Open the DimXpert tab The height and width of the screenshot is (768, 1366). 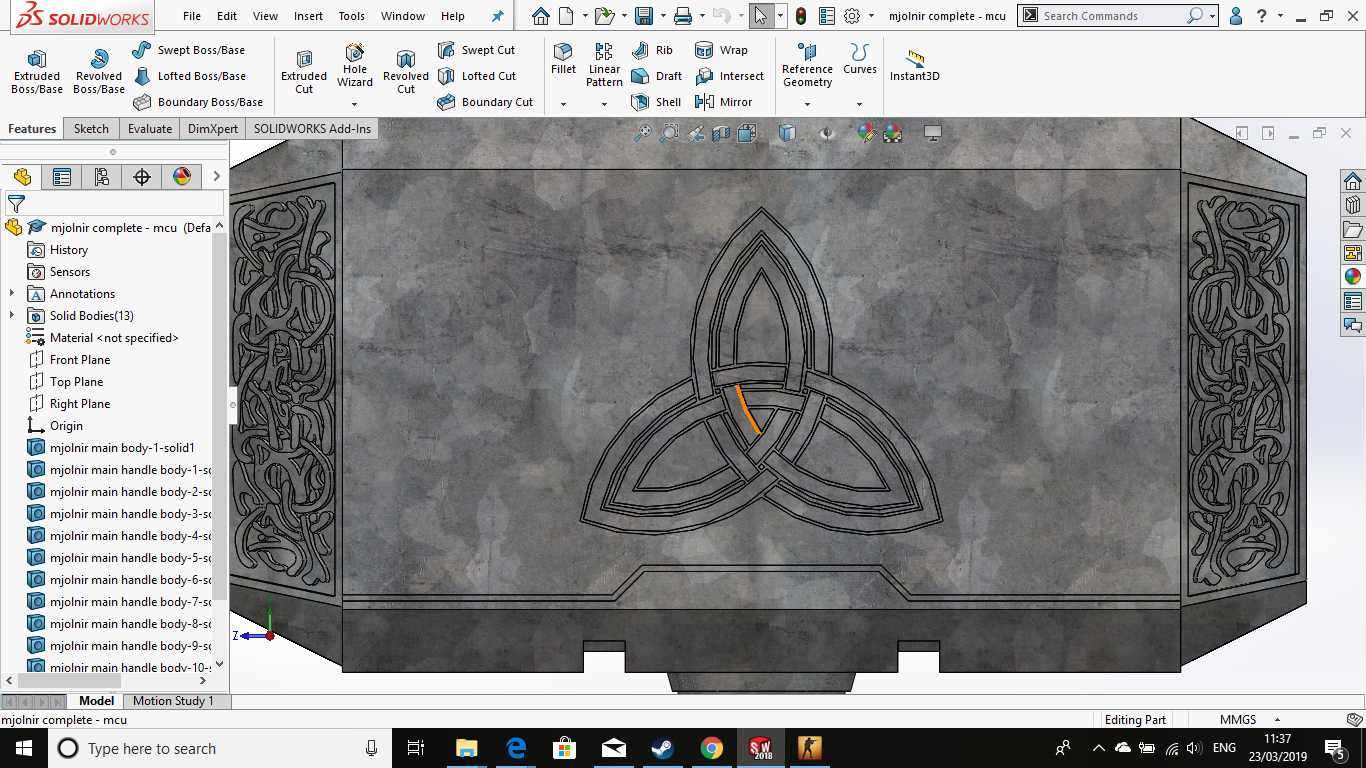(x=213, y=128)
